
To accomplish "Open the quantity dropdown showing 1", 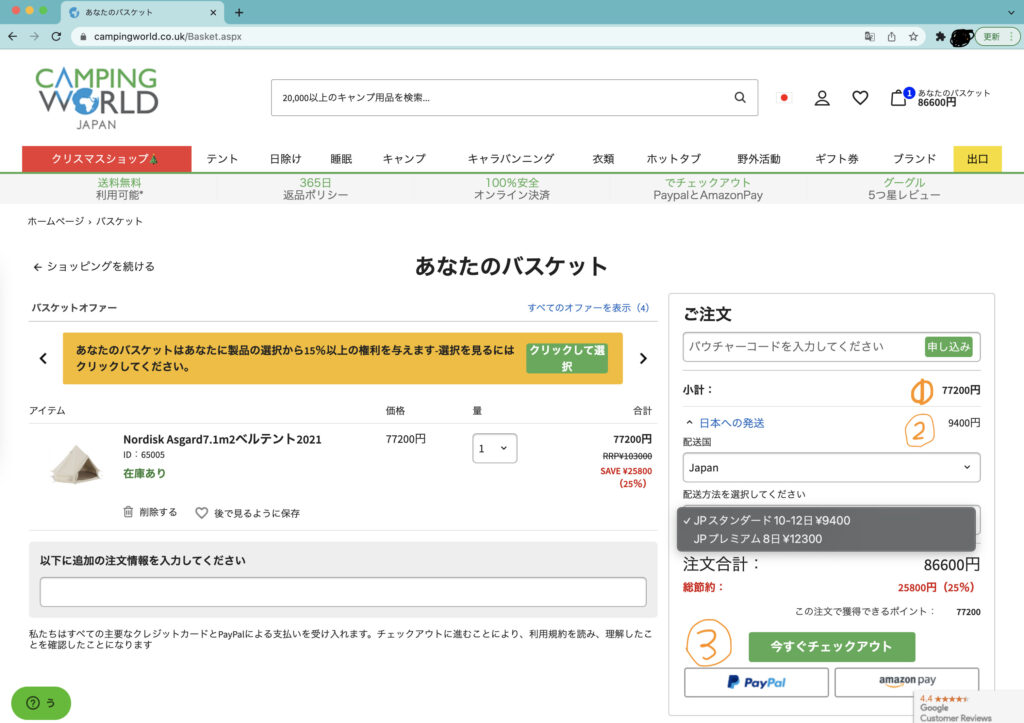I will tap(494, 448).
